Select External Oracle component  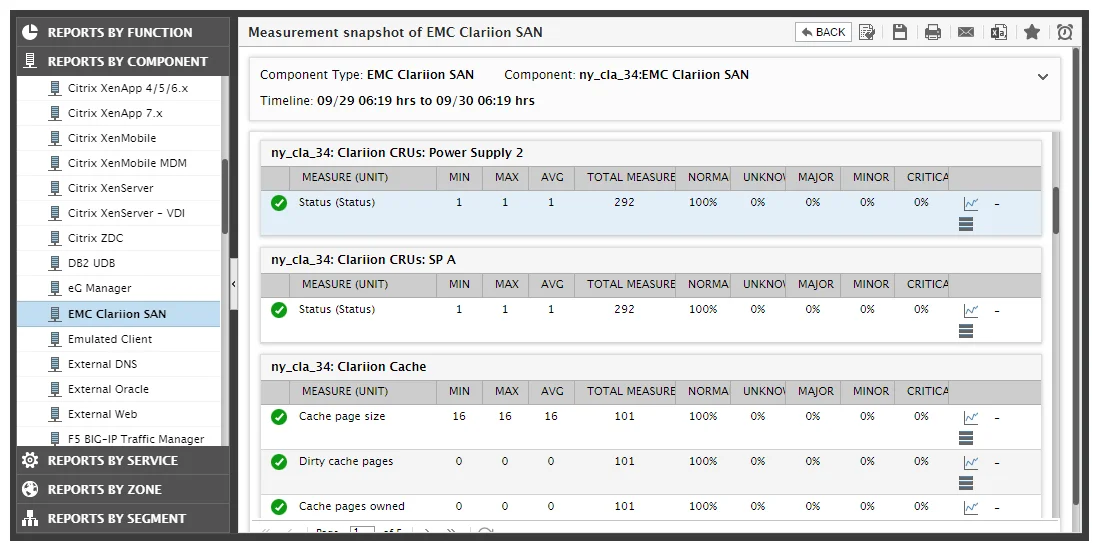pyautogui.click(x=118, y=389)
